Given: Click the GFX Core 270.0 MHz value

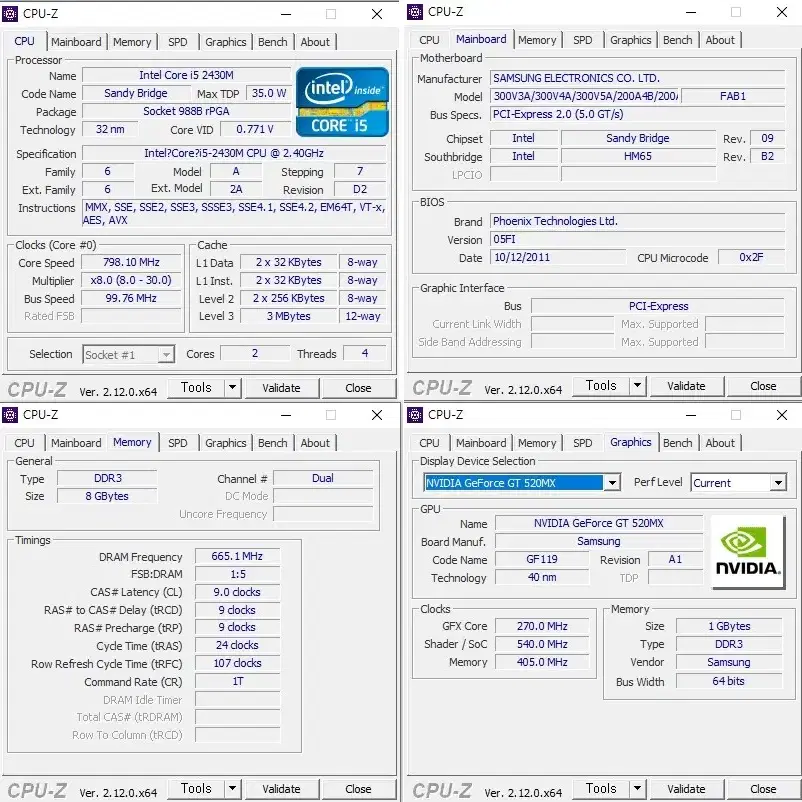Looking at the screenshot, I should point(542,626).
